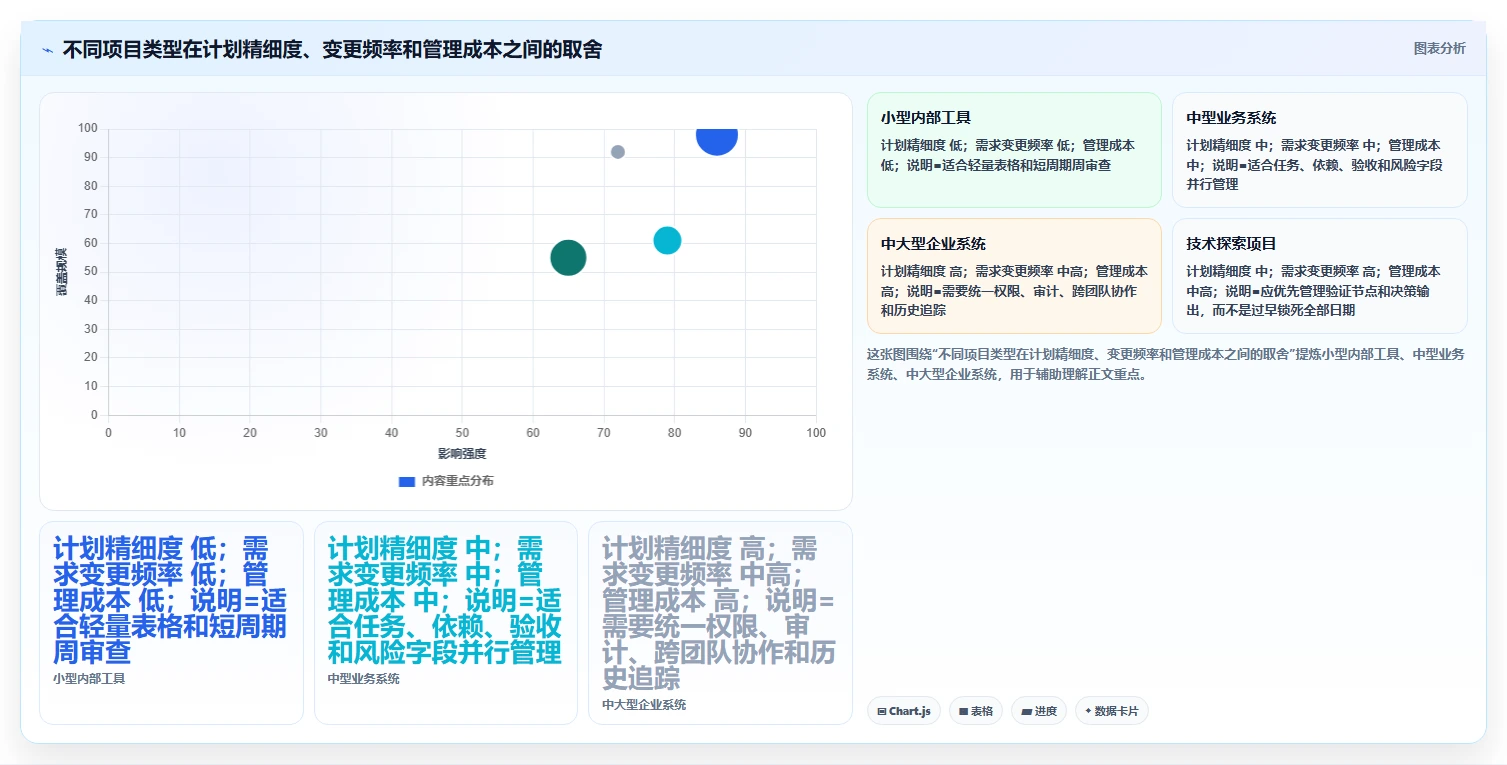The width and height of the screenshot is (1507, 765).
Task: Click the 内容重点分布 legend text
Action: [457, 481]
